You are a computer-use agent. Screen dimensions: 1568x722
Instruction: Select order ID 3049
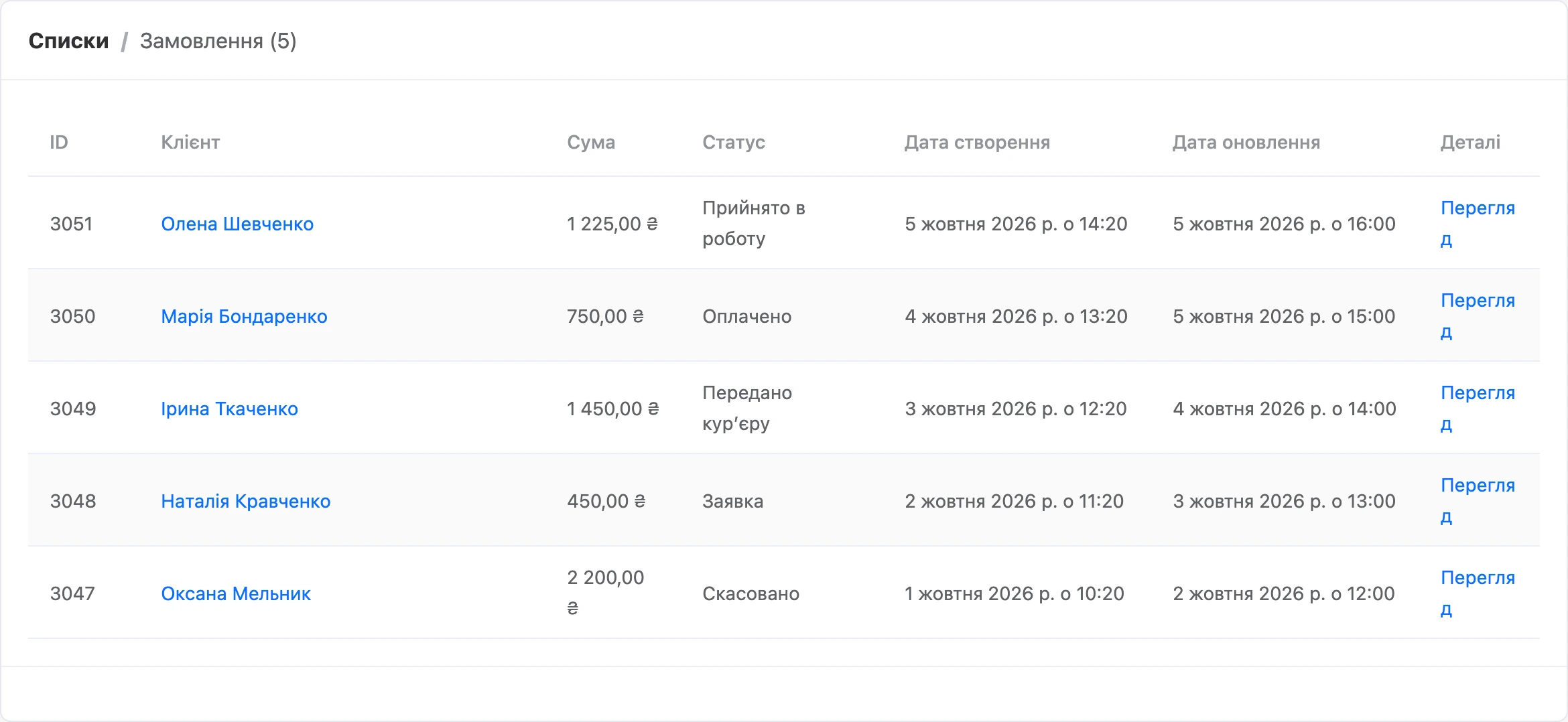73,409
